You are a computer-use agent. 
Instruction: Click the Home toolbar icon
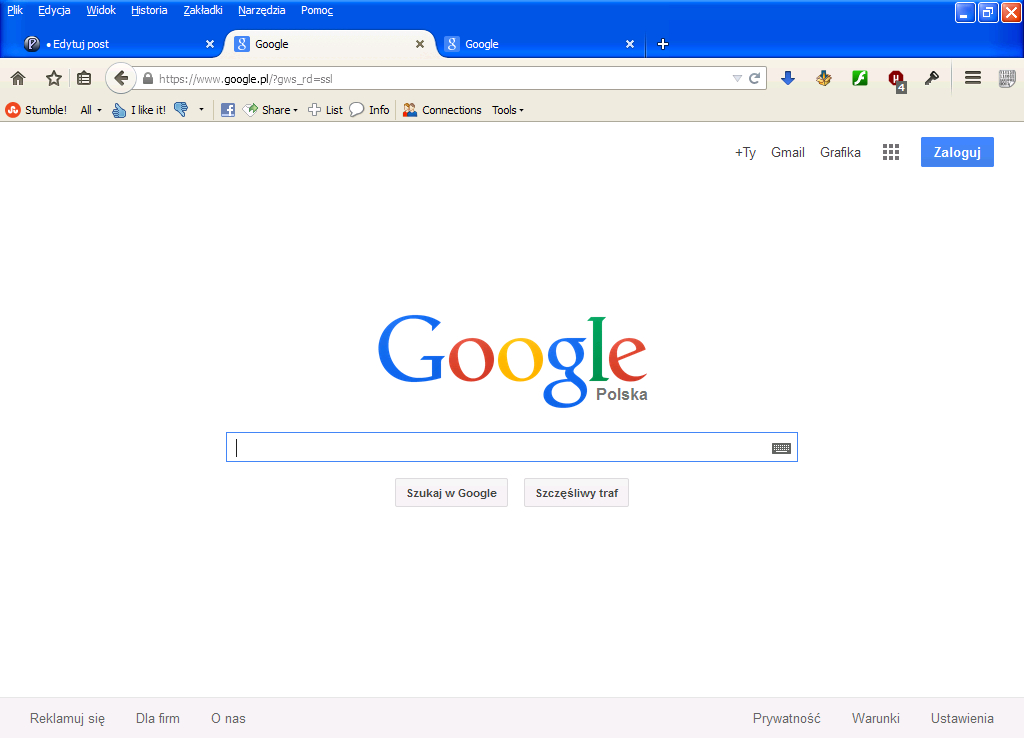click(x=18, y=79)
